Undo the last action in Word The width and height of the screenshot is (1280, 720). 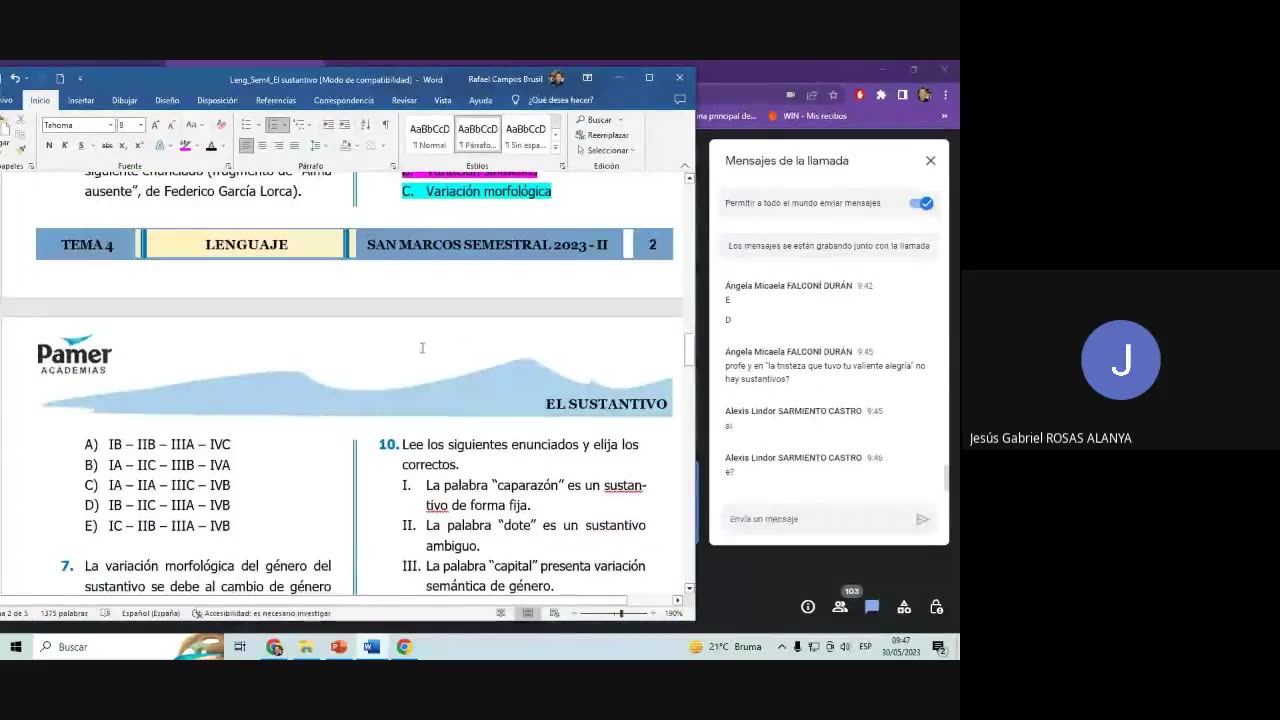coord(14,79)
